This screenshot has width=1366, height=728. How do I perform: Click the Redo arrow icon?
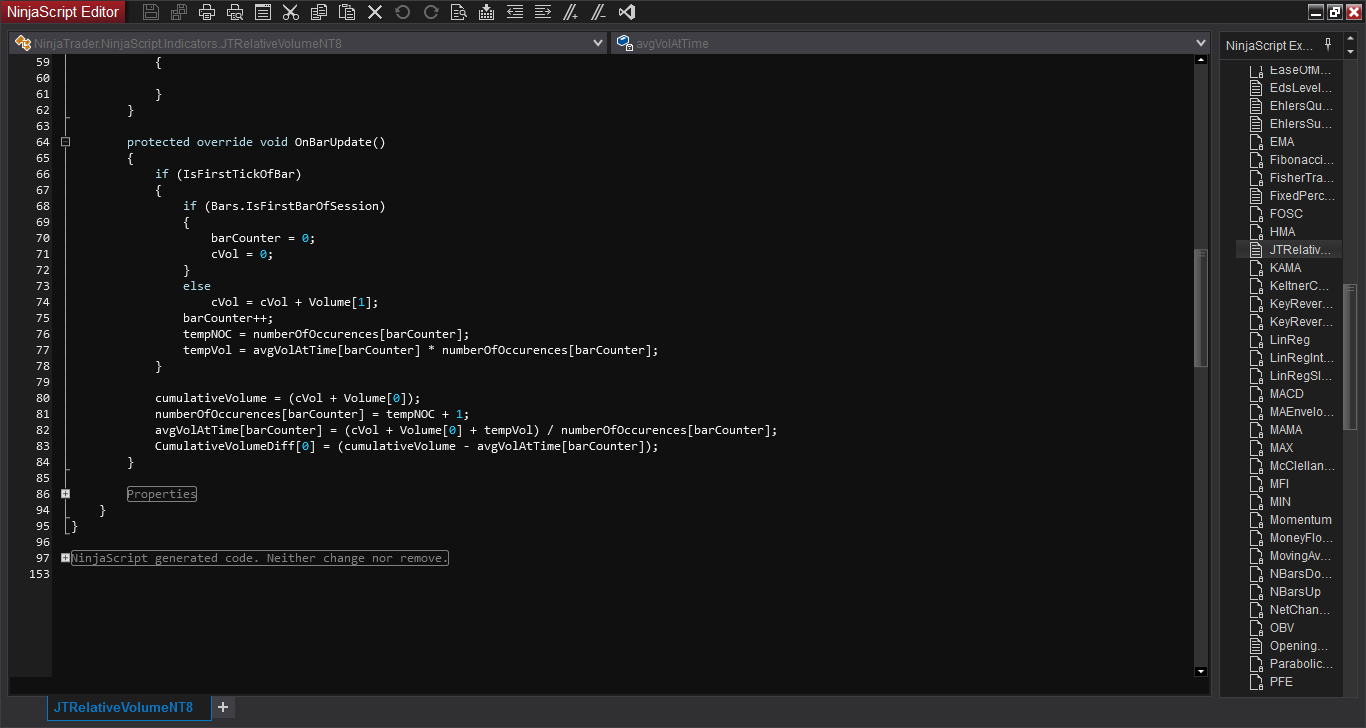pyautogui.click(x=431, y=12)
